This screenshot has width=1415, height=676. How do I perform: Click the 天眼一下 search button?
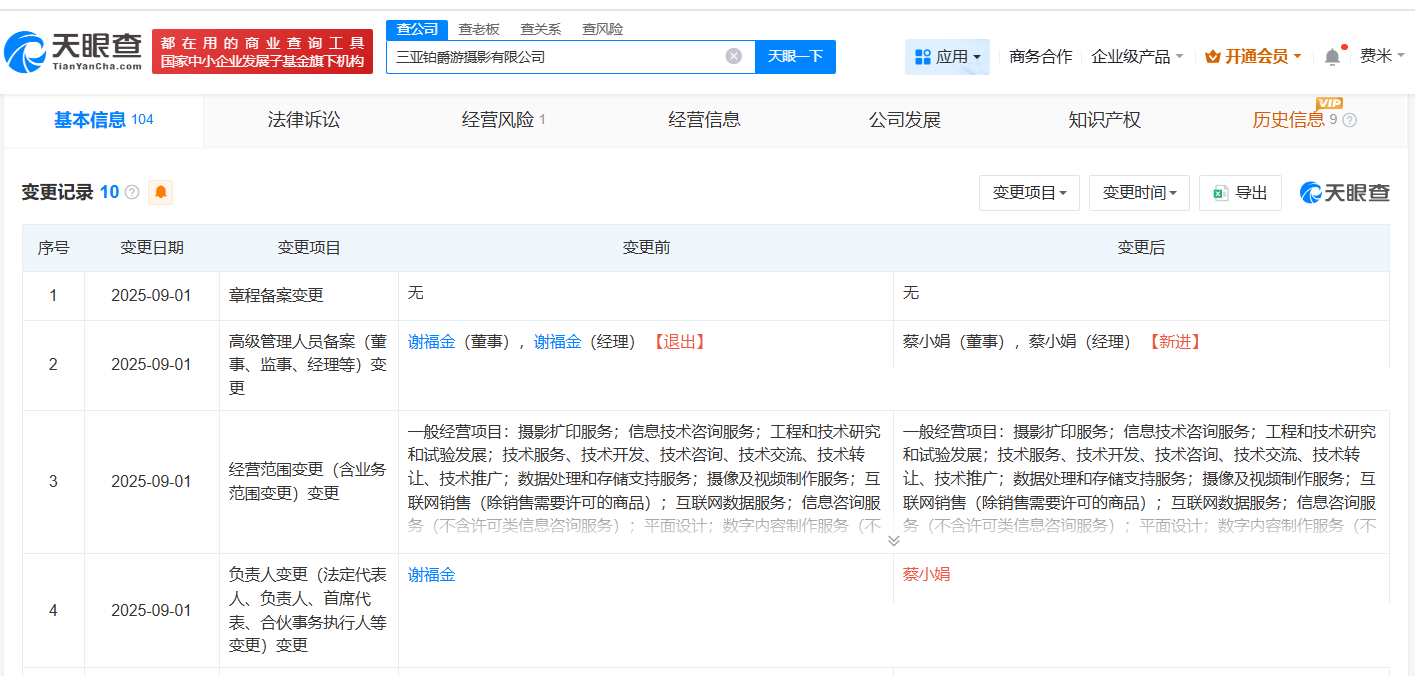pyautogui.click(x=795, y=56)
